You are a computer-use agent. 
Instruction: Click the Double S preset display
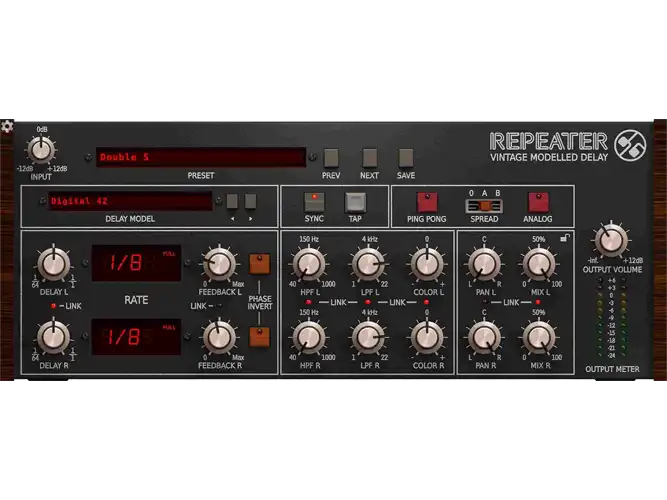pos(201,157)
